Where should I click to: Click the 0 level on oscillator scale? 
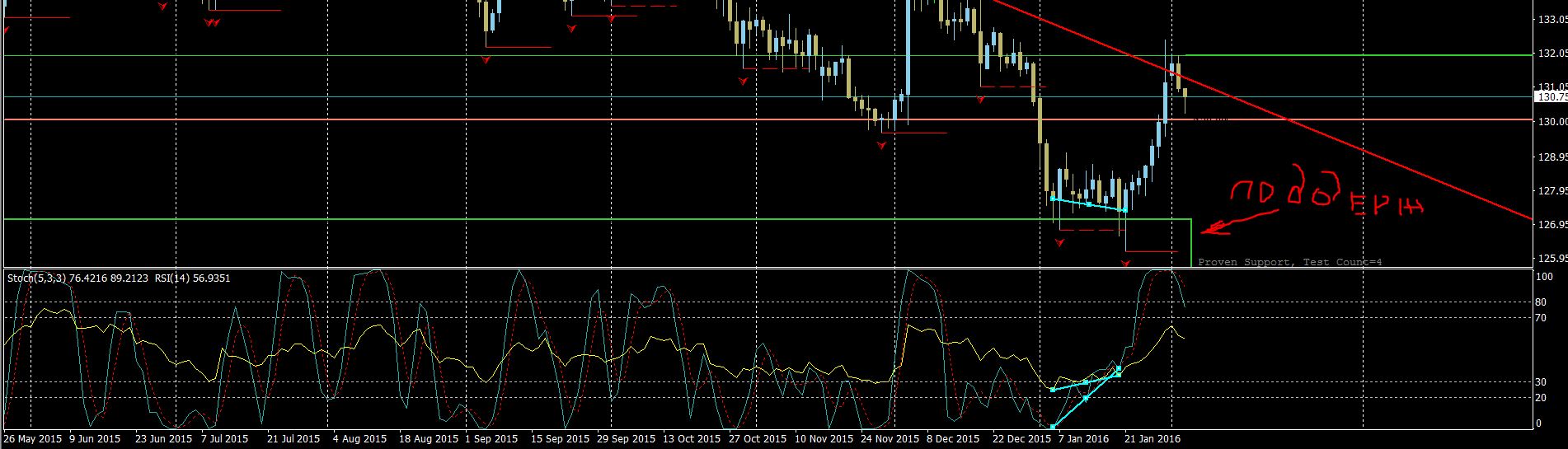(1540, 423)
